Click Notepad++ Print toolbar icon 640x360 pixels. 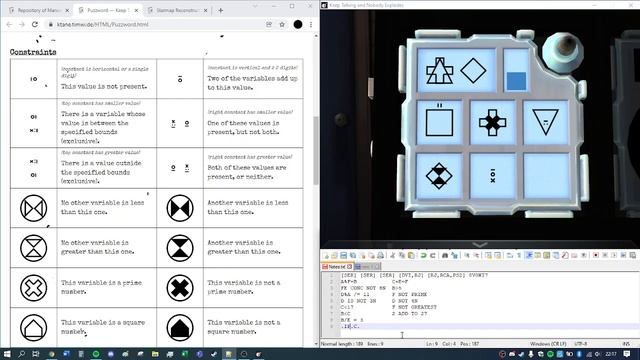point(380,256)
